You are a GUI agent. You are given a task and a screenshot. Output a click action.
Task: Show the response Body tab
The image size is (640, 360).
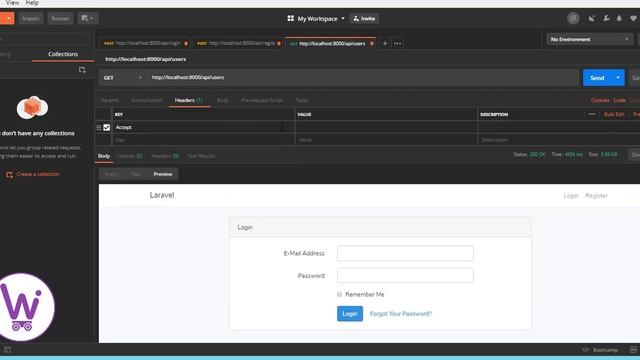point(104,156)
